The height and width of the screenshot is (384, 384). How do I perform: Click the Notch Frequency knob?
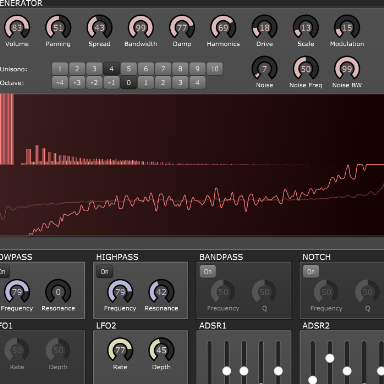(x=326, y=292)
